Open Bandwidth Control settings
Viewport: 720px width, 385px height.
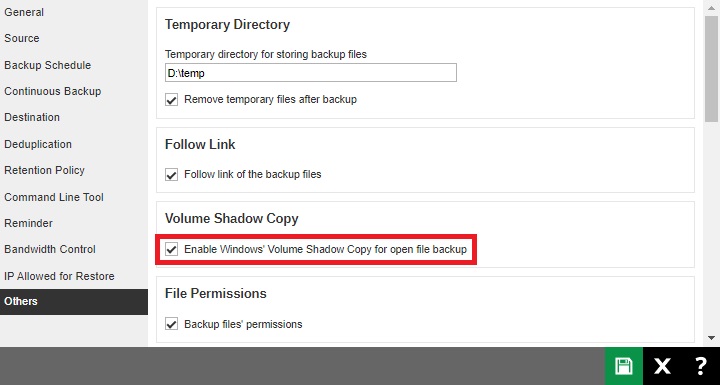coord(50,249)
